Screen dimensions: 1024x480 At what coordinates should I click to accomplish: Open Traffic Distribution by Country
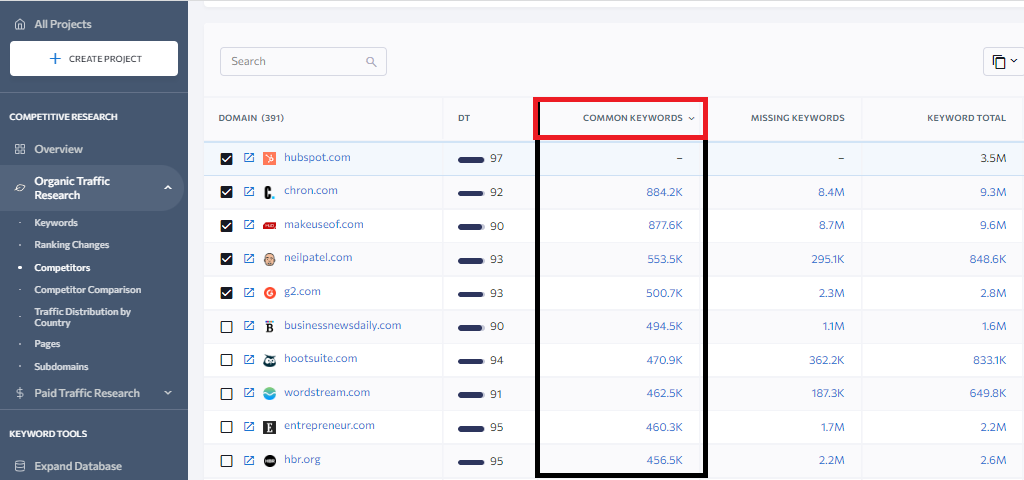tap(83, 317)
